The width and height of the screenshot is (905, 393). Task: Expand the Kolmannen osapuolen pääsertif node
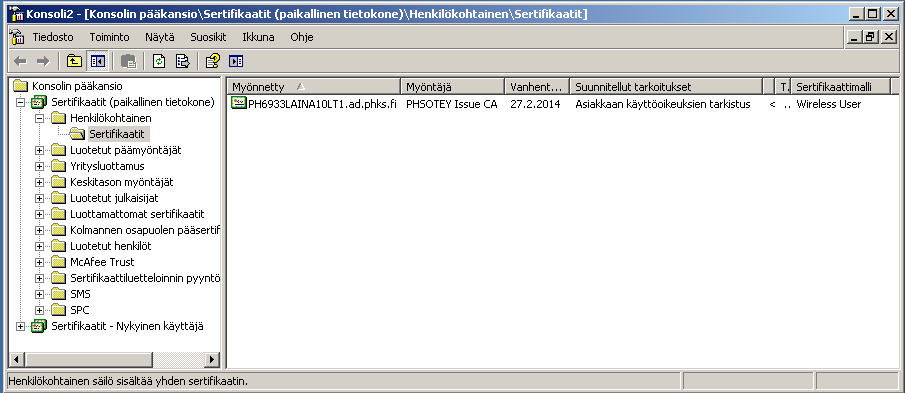point(39,230)
